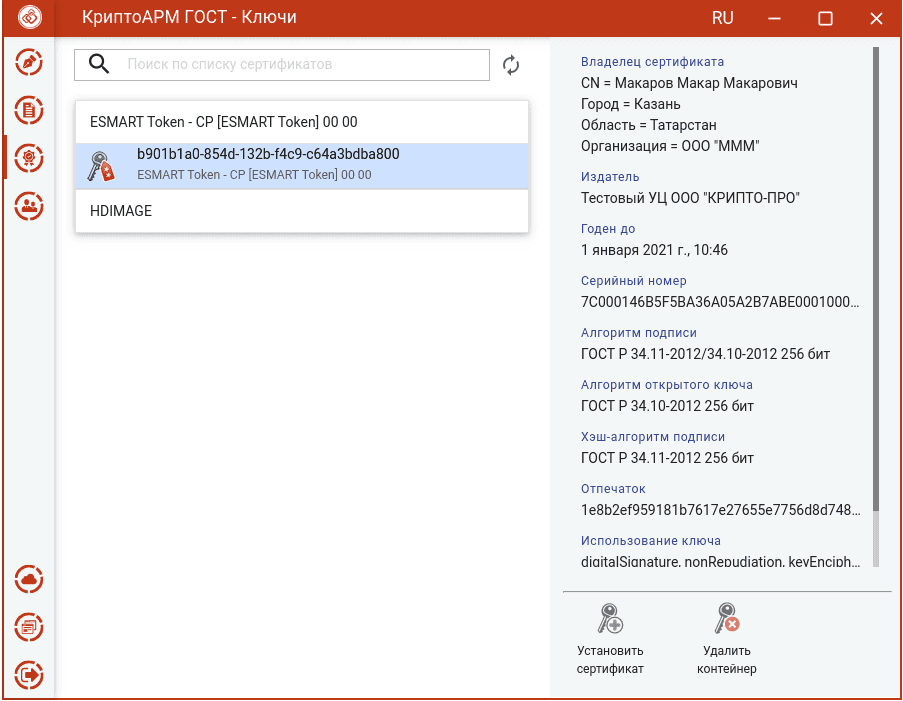Click the ESMART Token subtitle under container b901b1a0
The image size is (903, 701).
[254, 175]
